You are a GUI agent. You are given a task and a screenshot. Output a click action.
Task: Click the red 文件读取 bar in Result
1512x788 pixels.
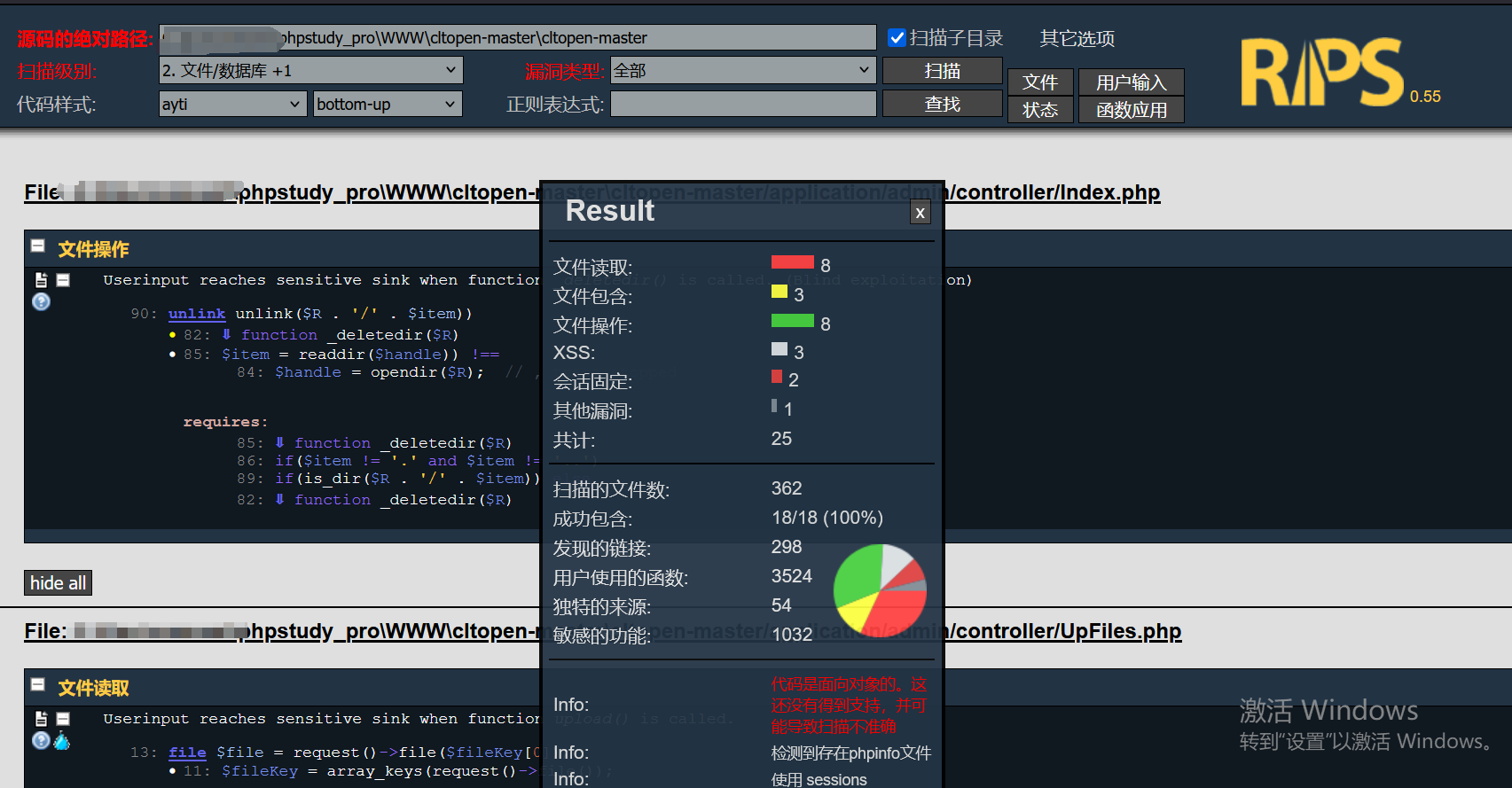[792, 262]
